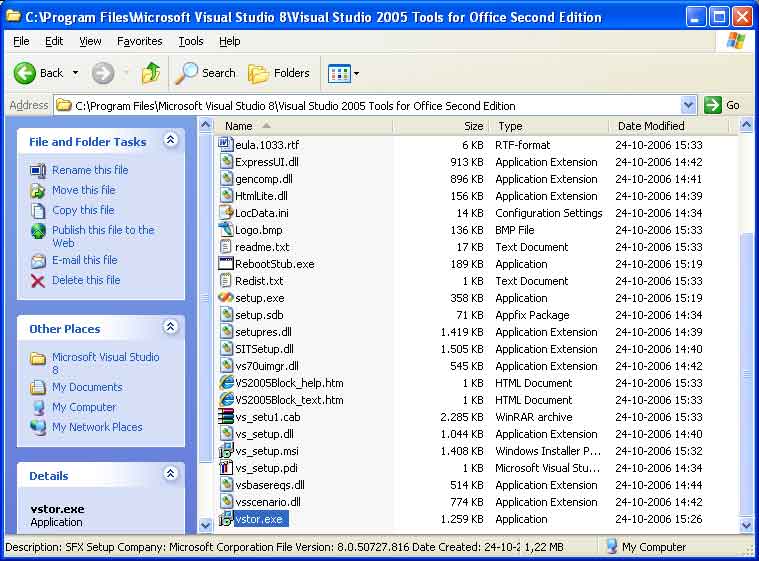Open the Views dropdown arrow
The image size is (759, 561).
coord(356,74)
